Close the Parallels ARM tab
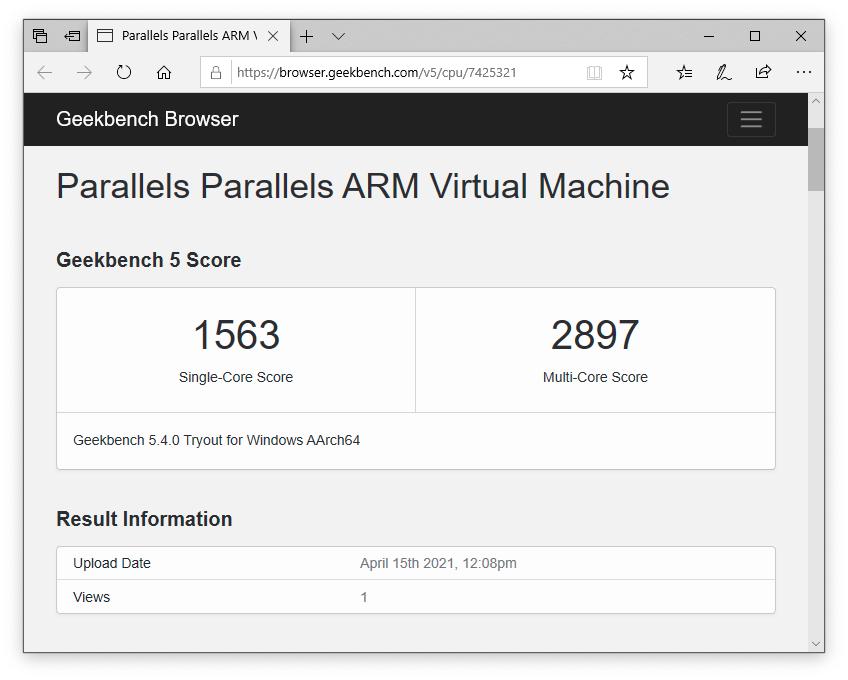Screen dimensions: 848x680 point(273,36)
